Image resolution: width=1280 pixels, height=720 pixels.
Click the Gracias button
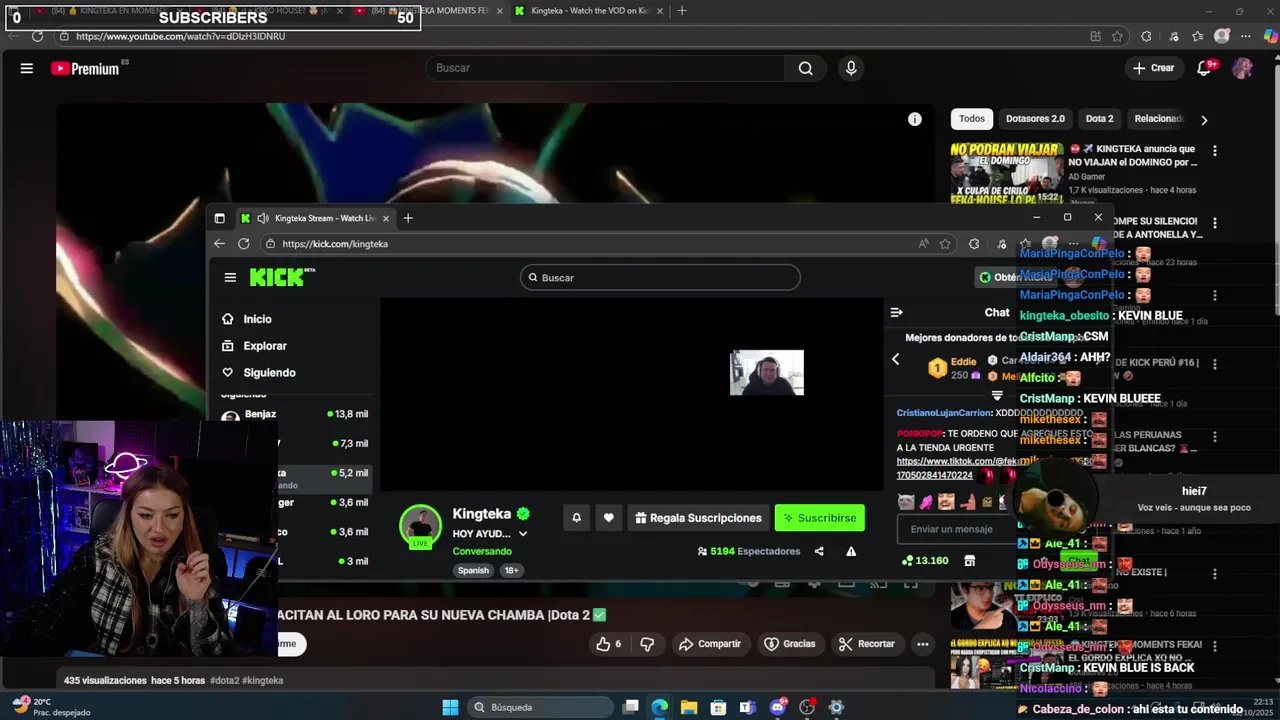coord(790,644)
